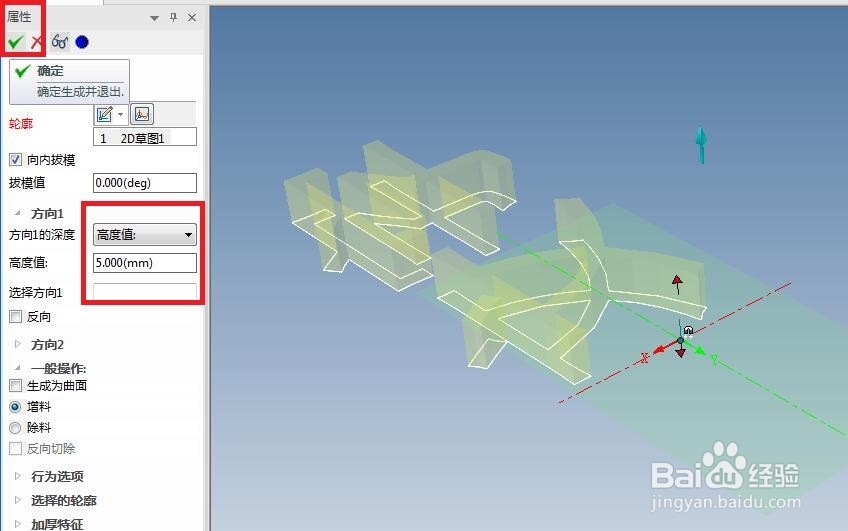Click the cyan up arrow in viewport

pos(701,145)
